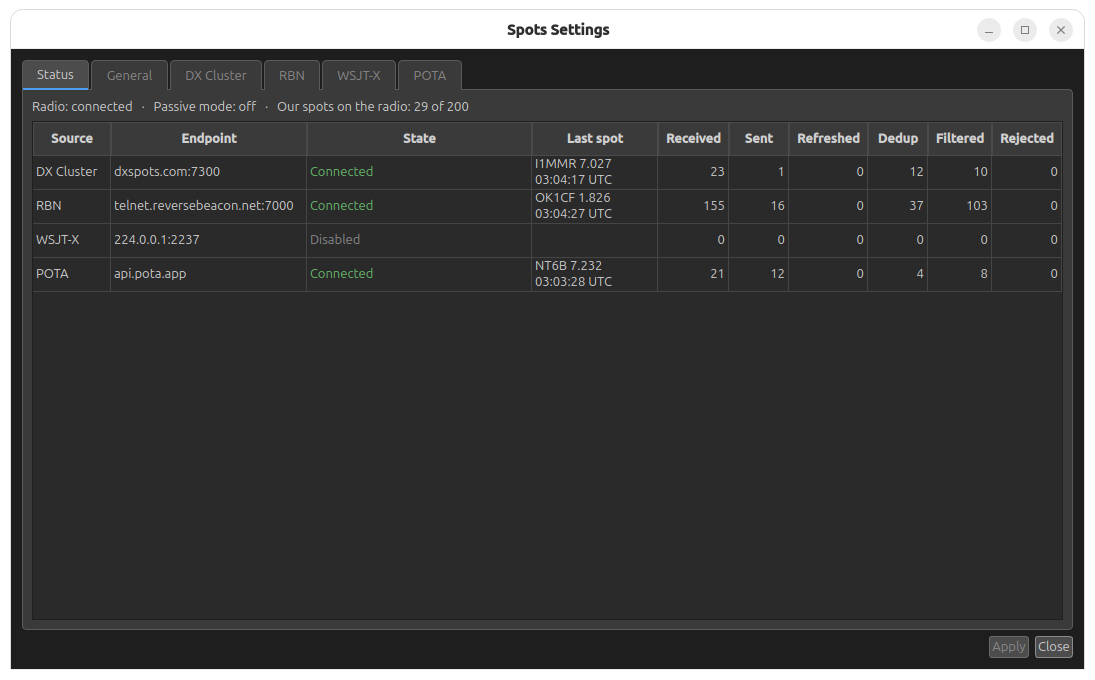
Task: Select the POTA tab
Action: point(429,75)
